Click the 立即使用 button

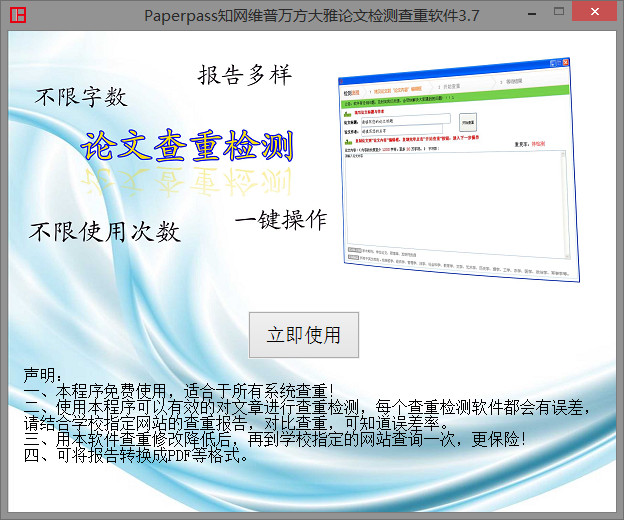pos(304,335)
